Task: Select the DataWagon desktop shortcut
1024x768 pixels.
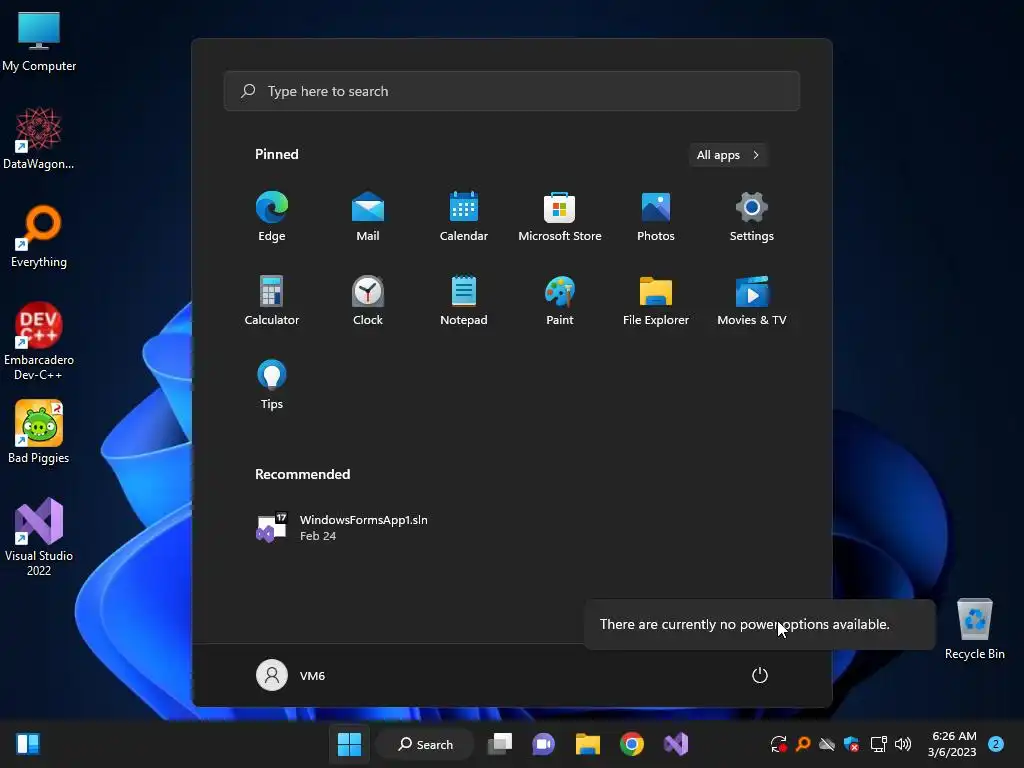Action: (x=39, y=138)
